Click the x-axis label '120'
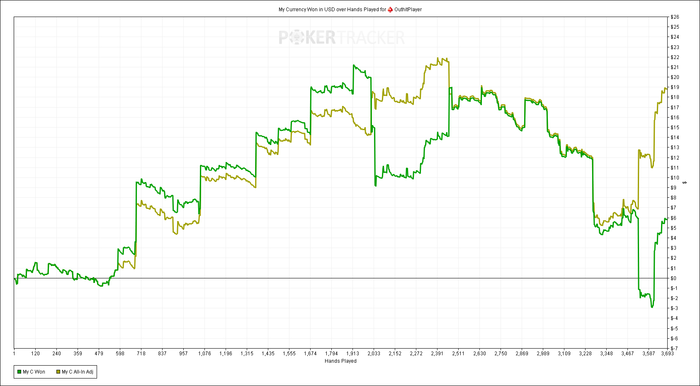Image resolution: width=700 pixels, height=386 pixels. 36,353
